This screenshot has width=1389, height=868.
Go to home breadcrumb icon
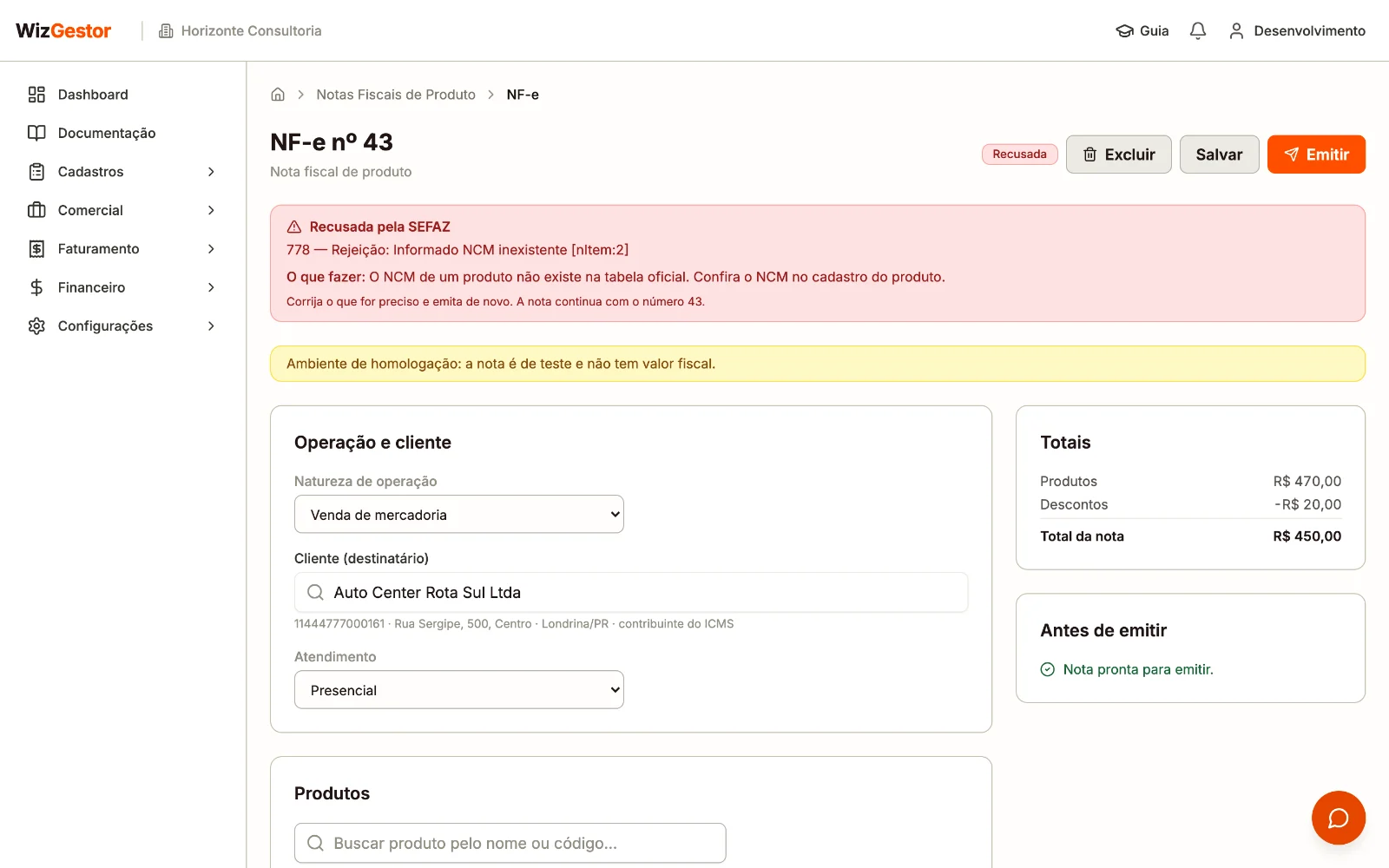278,95
